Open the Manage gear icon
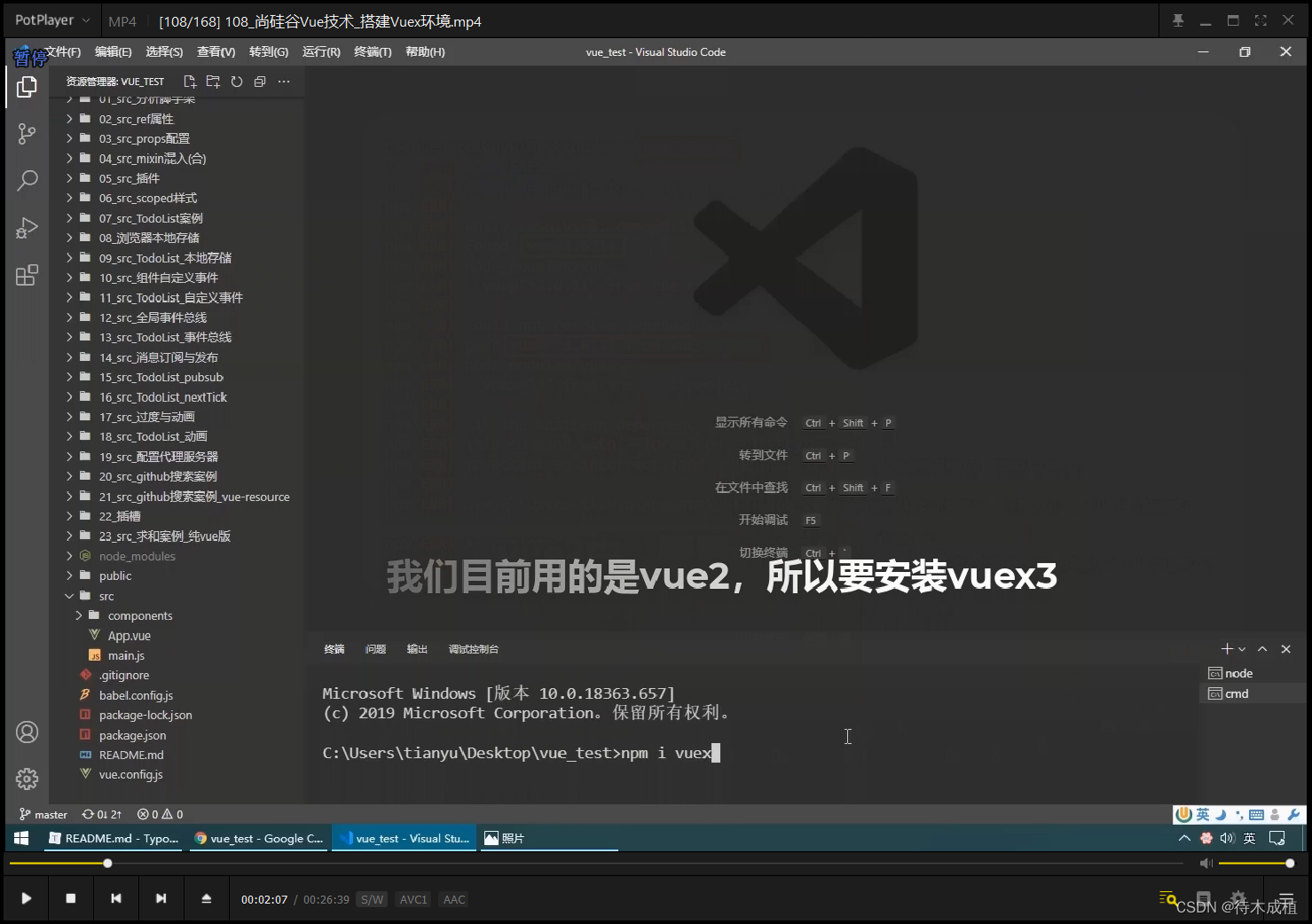Image resolution: width=1312 pixels, height=924 pixels. [x=27, y=779]
